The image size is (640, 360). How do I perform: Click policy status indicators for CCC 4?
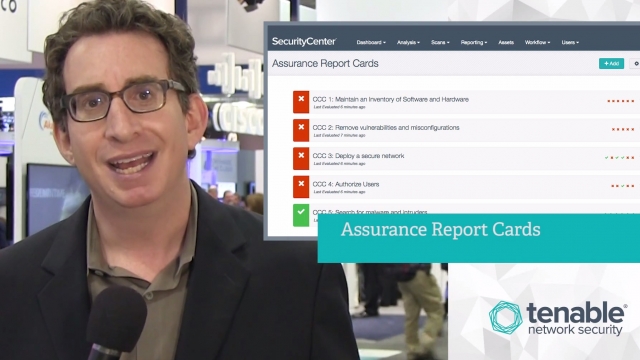(x=623, y=186)
